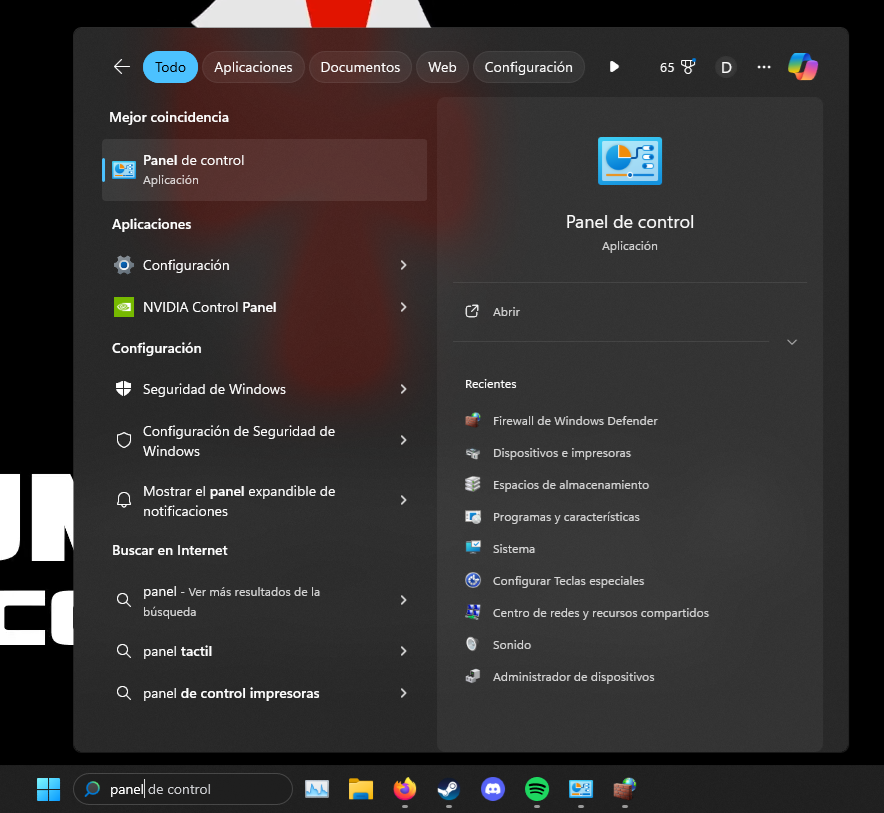This screenshot has height=813, width=884.
Task: Switch to the Aplicaciones filter tab
Action: click(x=253, y=67)
